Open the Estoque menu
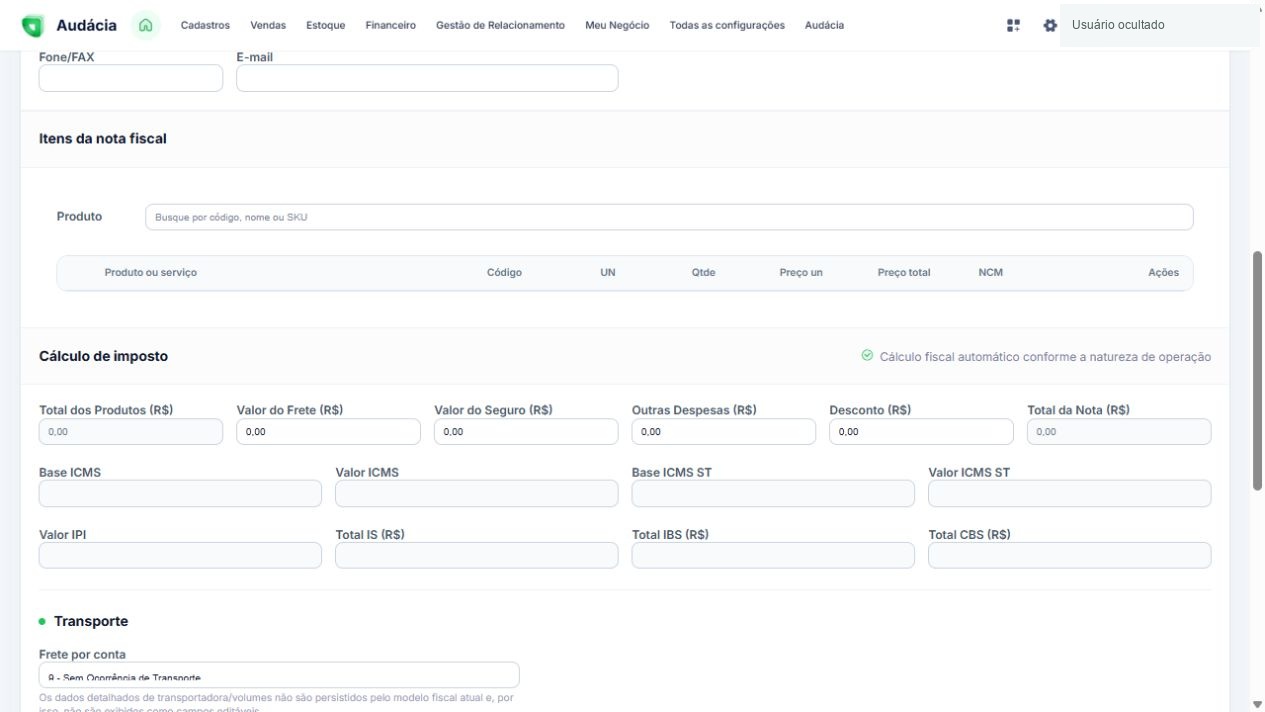This screenshot has width=1265, height=712. click(326, 25)
